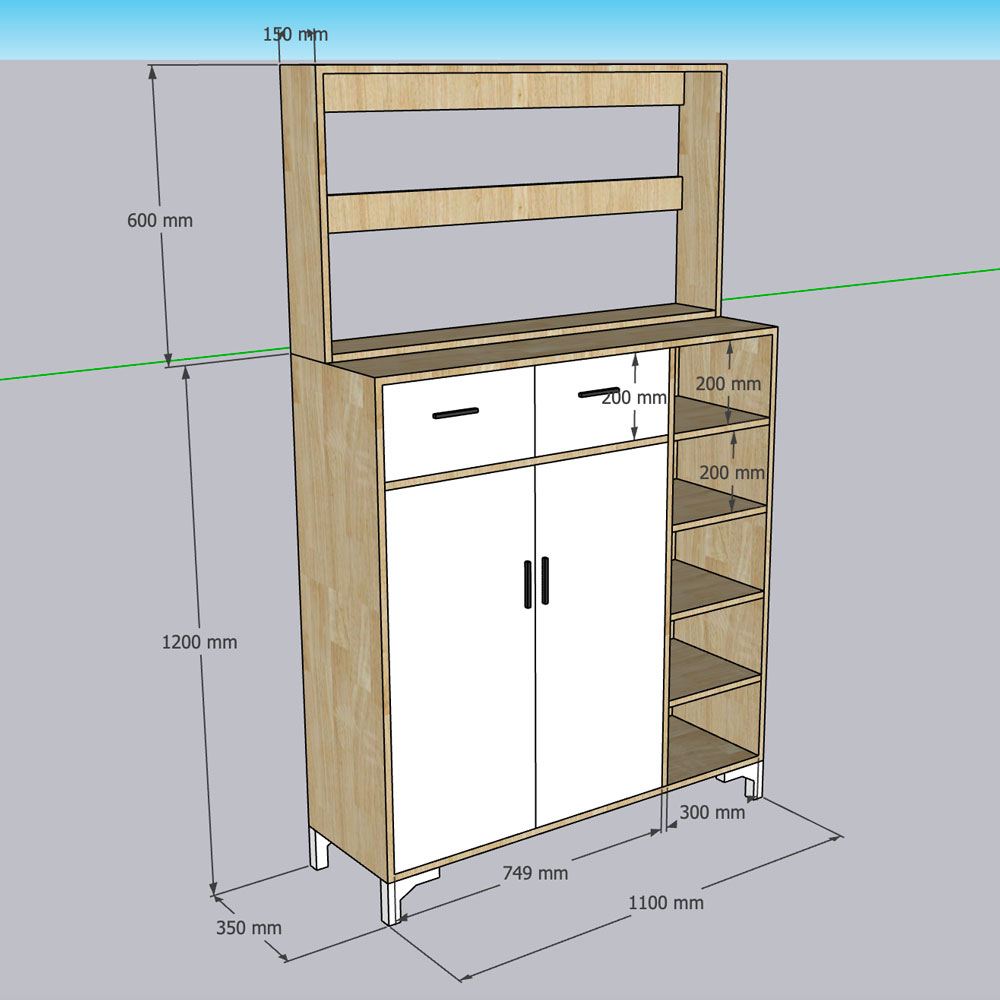Click the left white drawer front
This screenshot has height=1000, width=1000.
click(x=459, y=423)
